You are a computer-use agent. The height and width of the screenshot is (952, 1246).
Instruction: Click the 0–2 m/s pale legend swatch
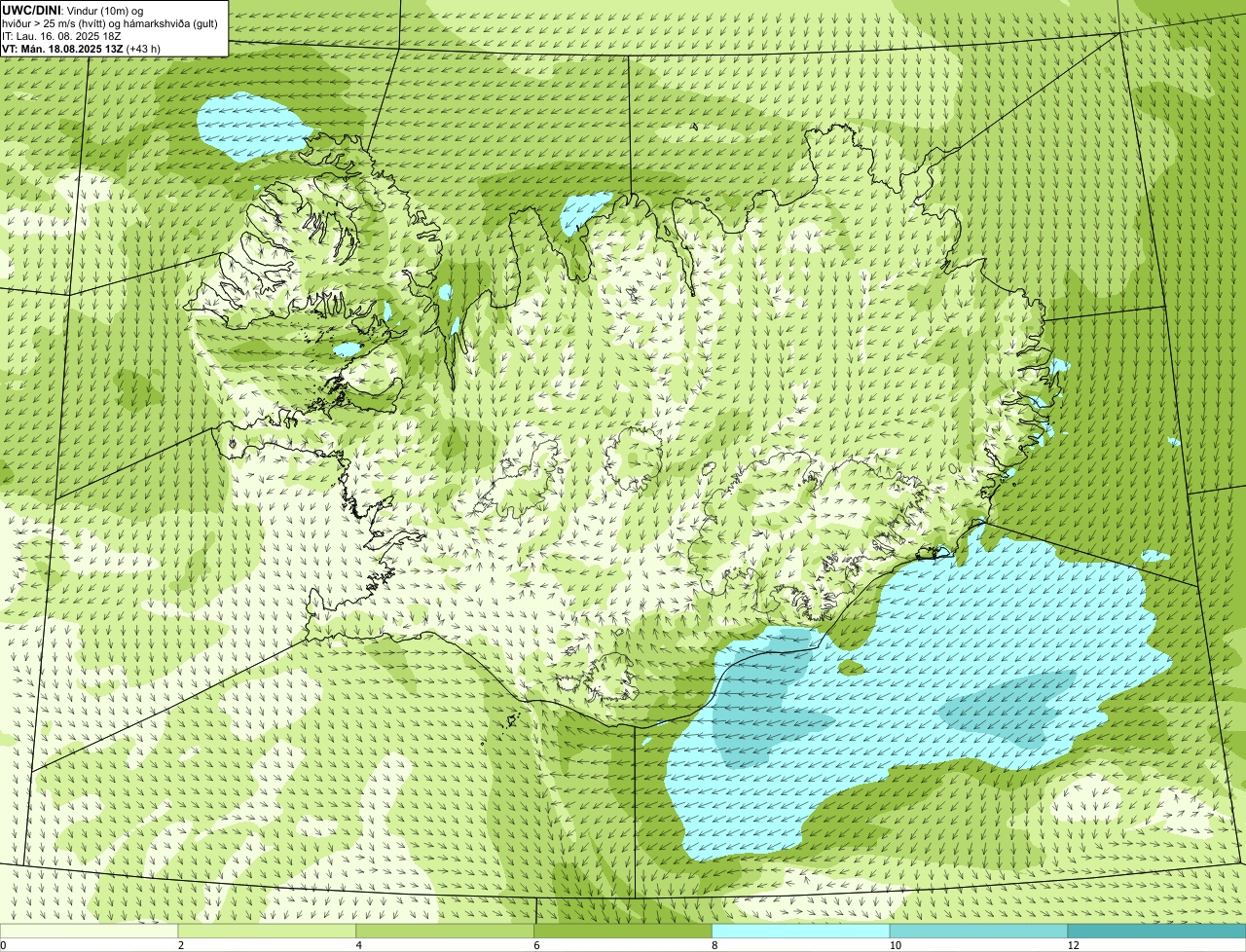pyautogui.click(x=89, y=931)
